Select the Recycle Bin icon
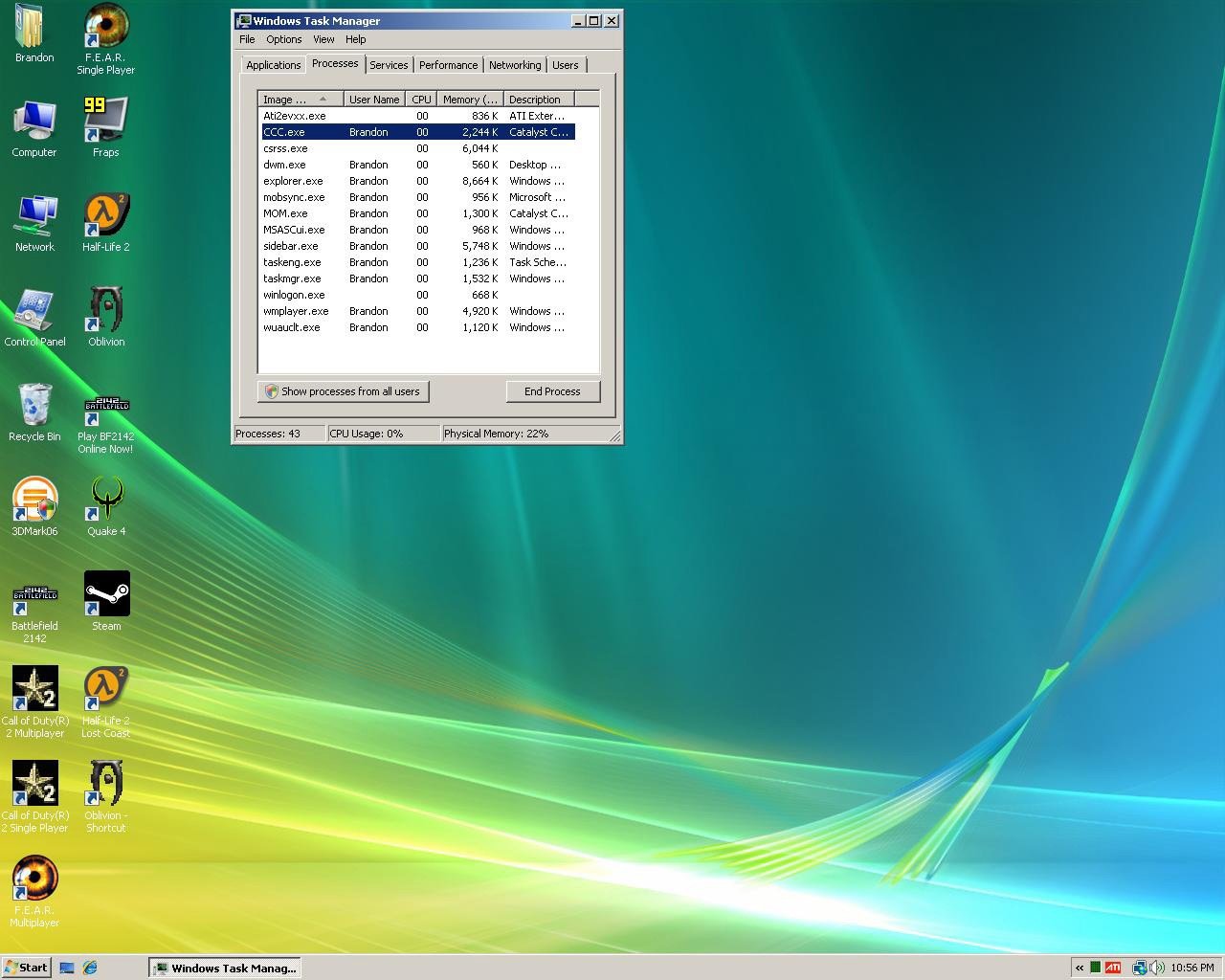The image size is (1225, 980). (34, 412)
